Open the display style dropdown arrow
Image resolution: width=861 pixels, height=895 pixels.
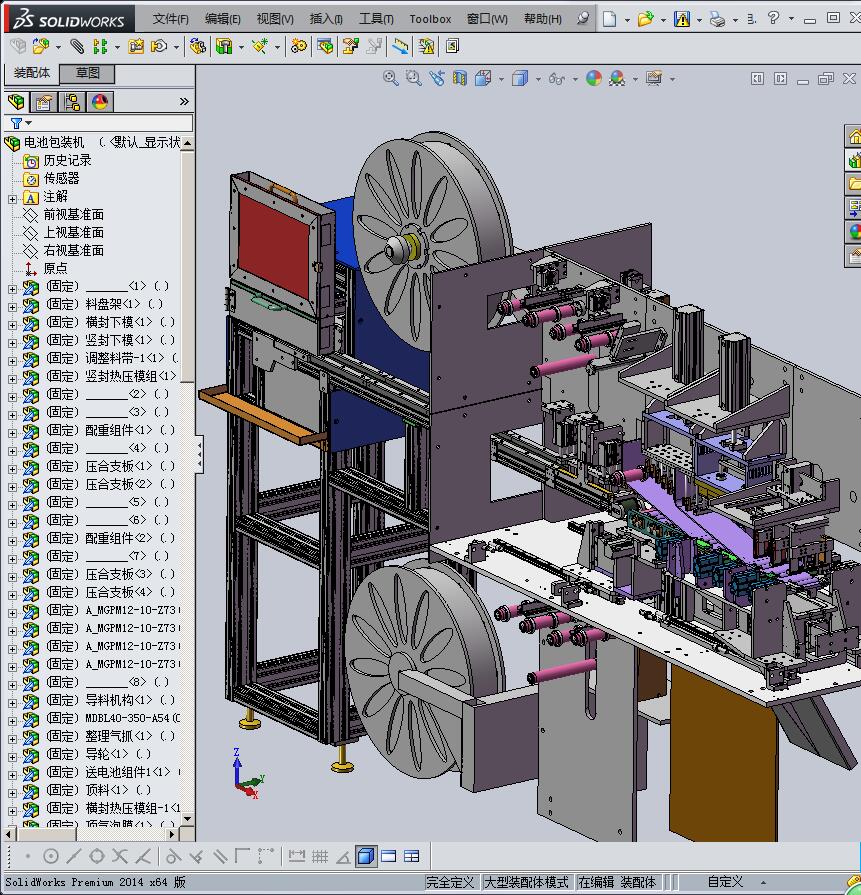pyautogui.click(x=537, y=79)
